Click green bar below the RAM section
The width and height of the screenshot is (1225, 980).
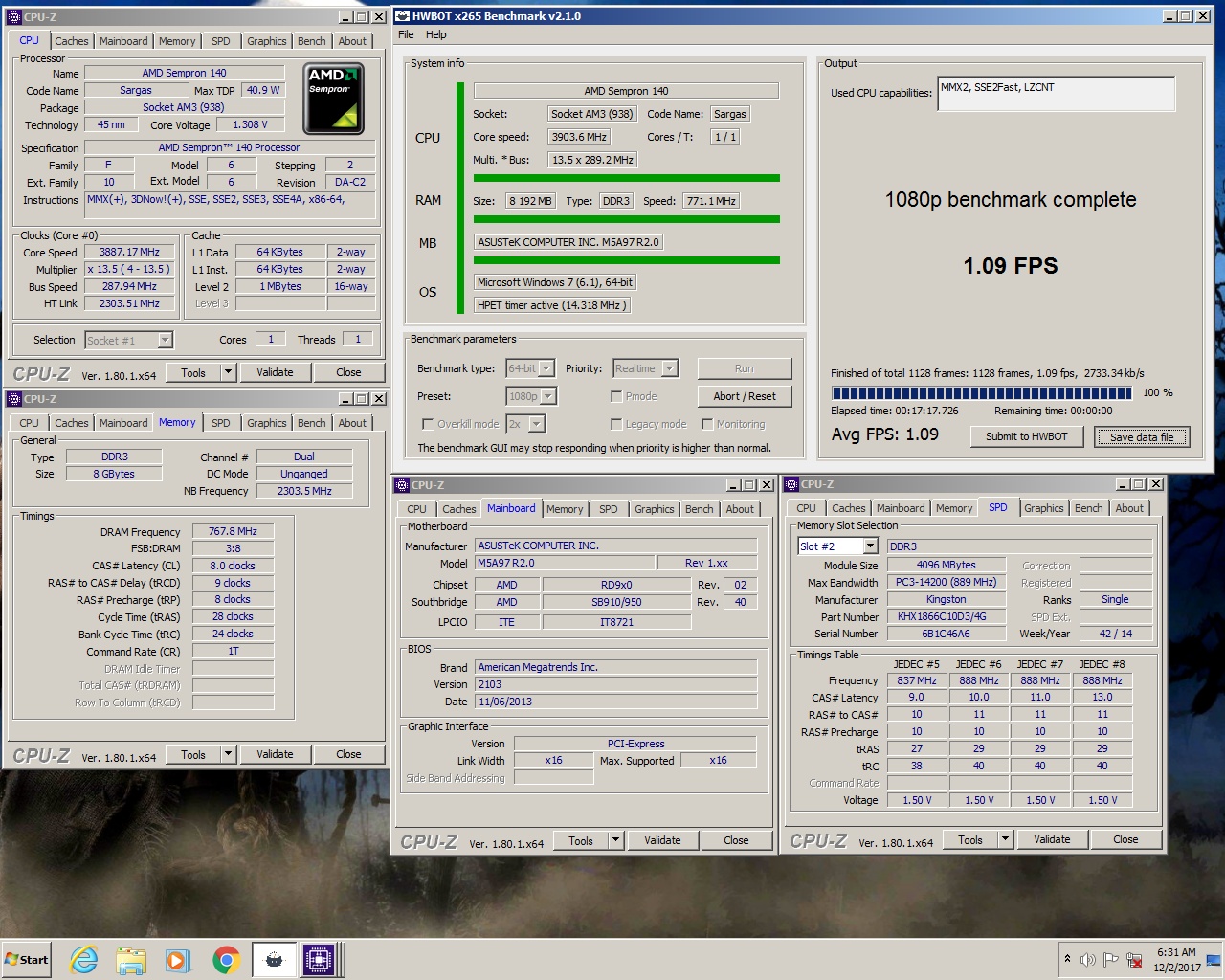(x=626, y=219)
